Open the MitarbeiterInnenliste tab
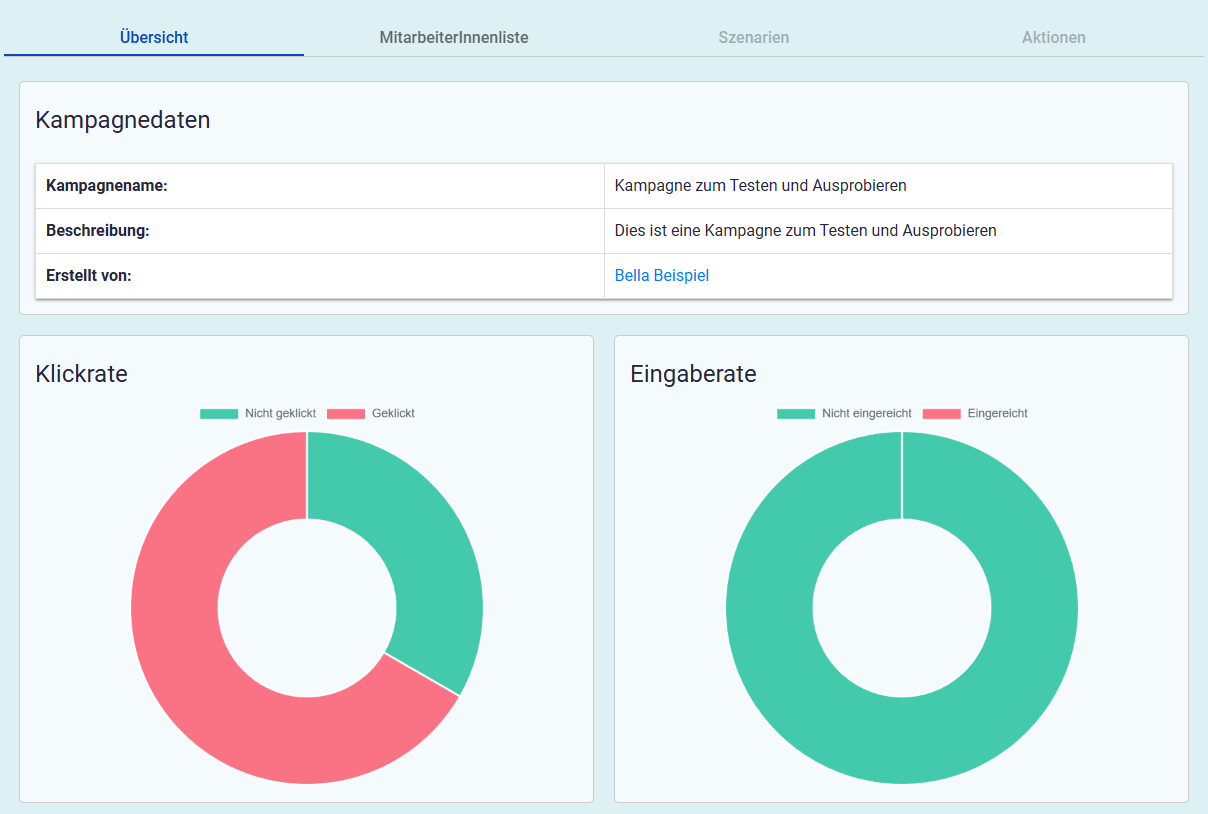The height and width of the screenshot is (814, 1208). pyautogui.click(x=454, y=38)
